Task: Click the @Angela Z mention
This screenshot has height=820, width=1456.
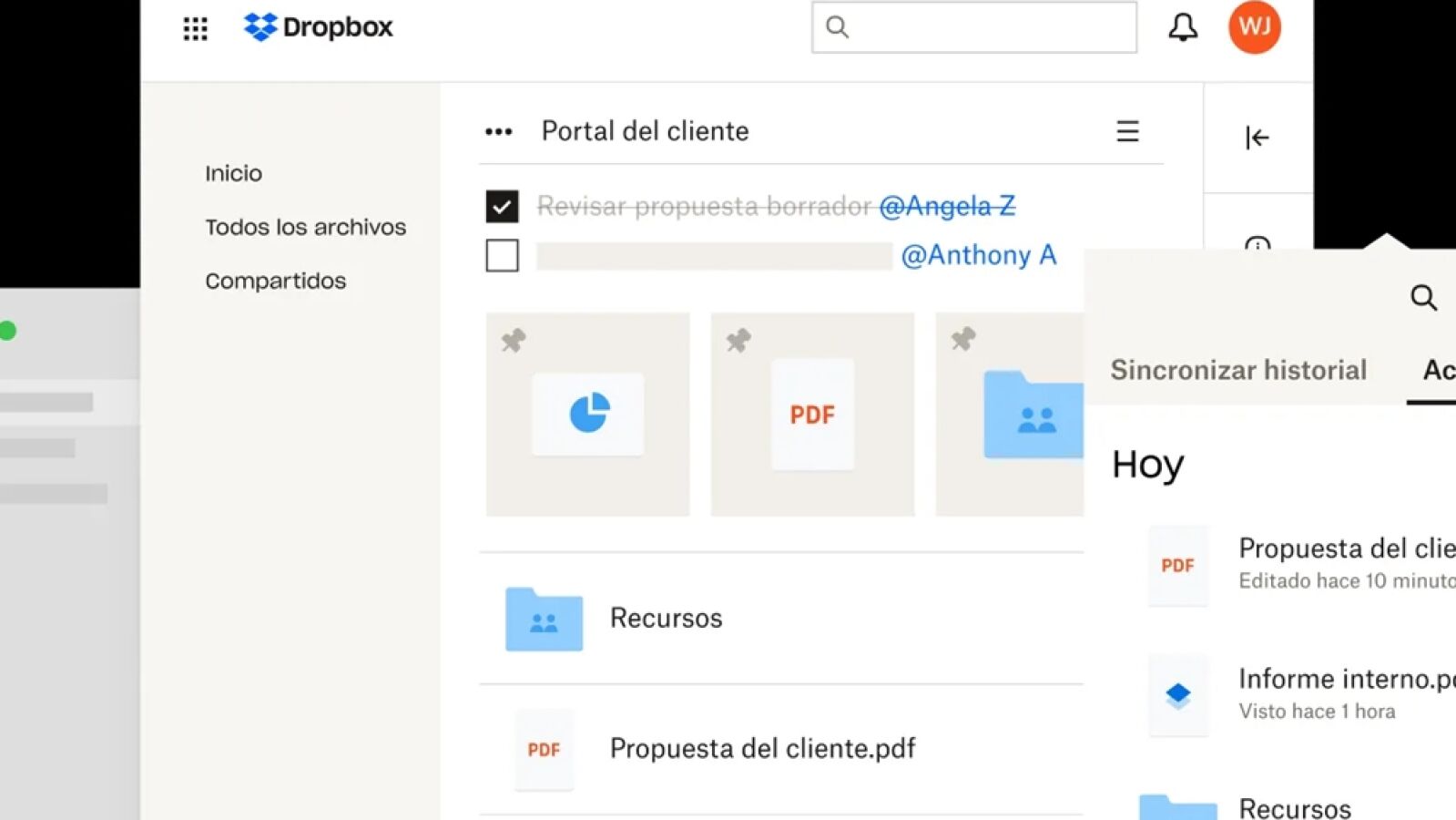Action: click(x=947, y=207)
